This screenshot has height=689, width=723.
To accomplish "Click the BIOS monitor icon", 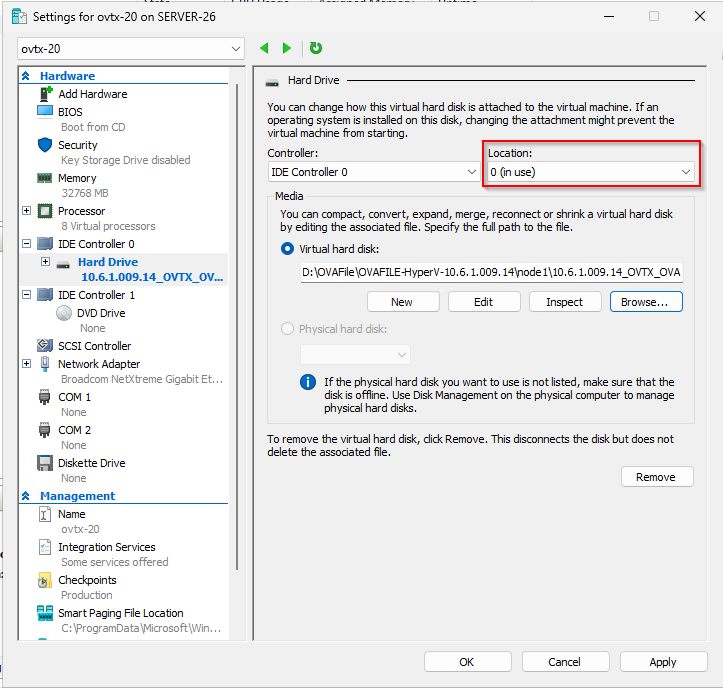I will pos(45,112).
